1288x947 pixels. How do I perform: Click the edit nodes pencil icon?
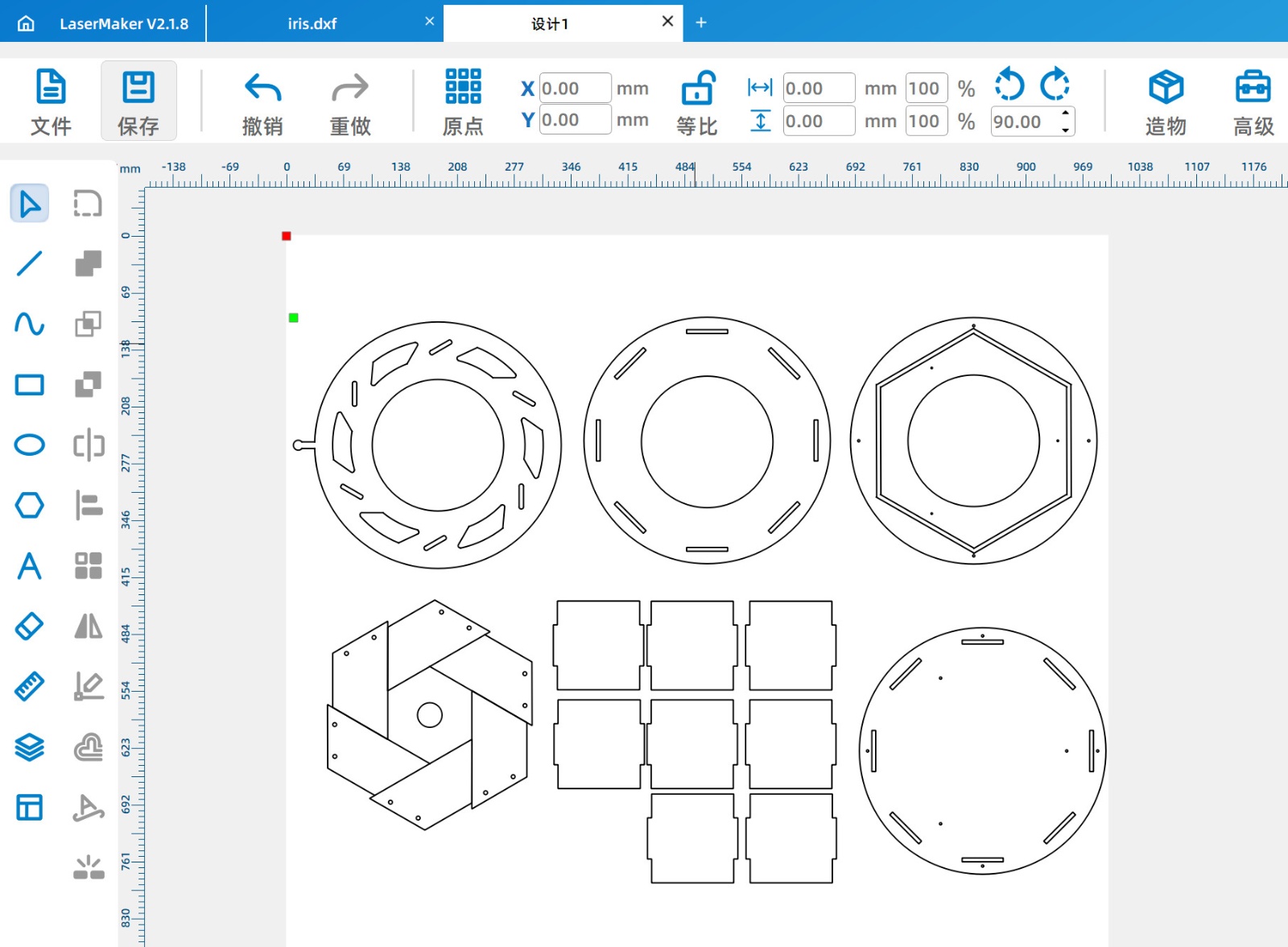(x=89, y=687)
